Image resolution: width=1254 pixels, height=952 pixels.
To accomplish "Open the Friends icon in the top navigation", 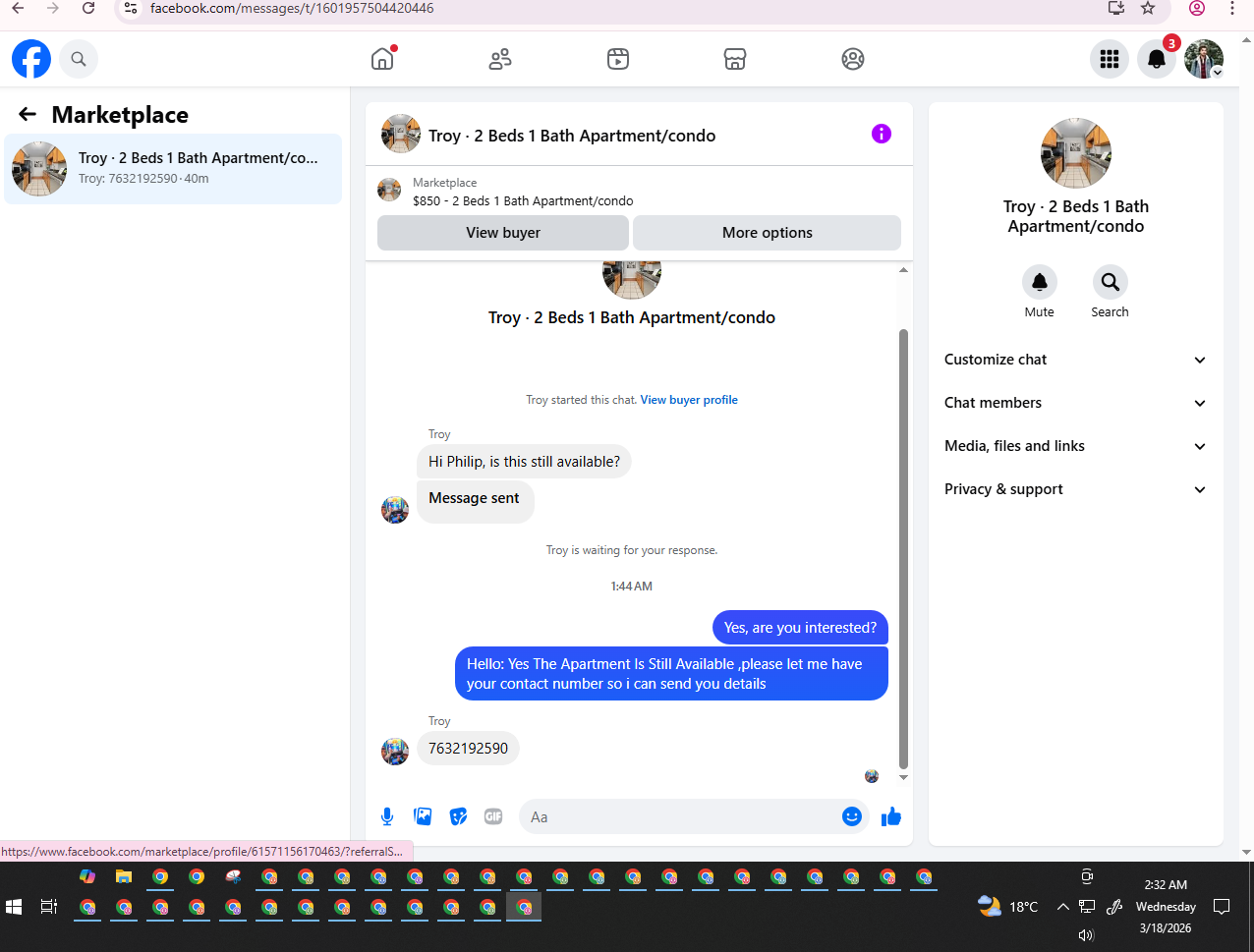I will 500,59.
